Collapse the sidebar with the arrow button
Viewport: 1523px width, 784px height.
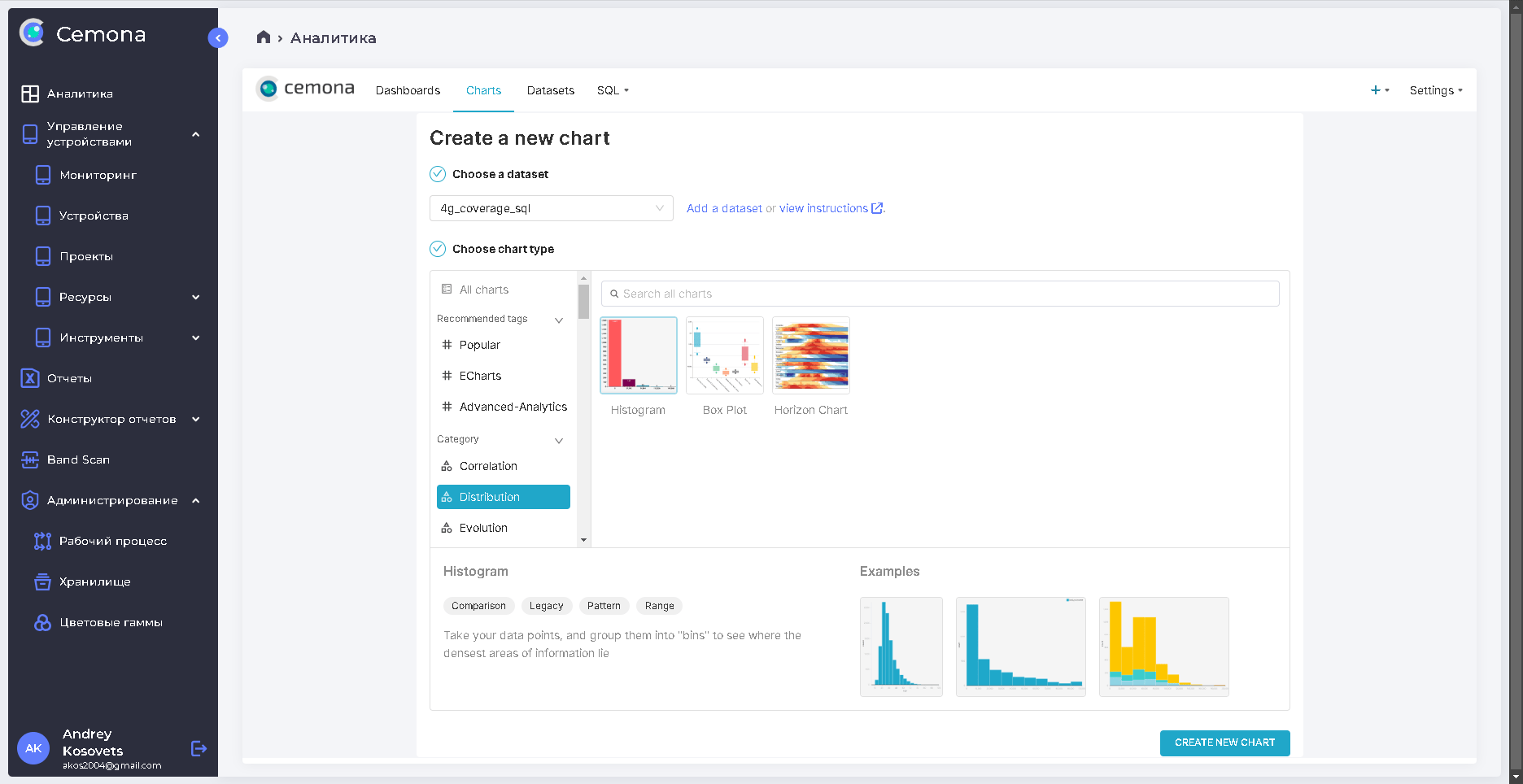(x=217, y=37)
